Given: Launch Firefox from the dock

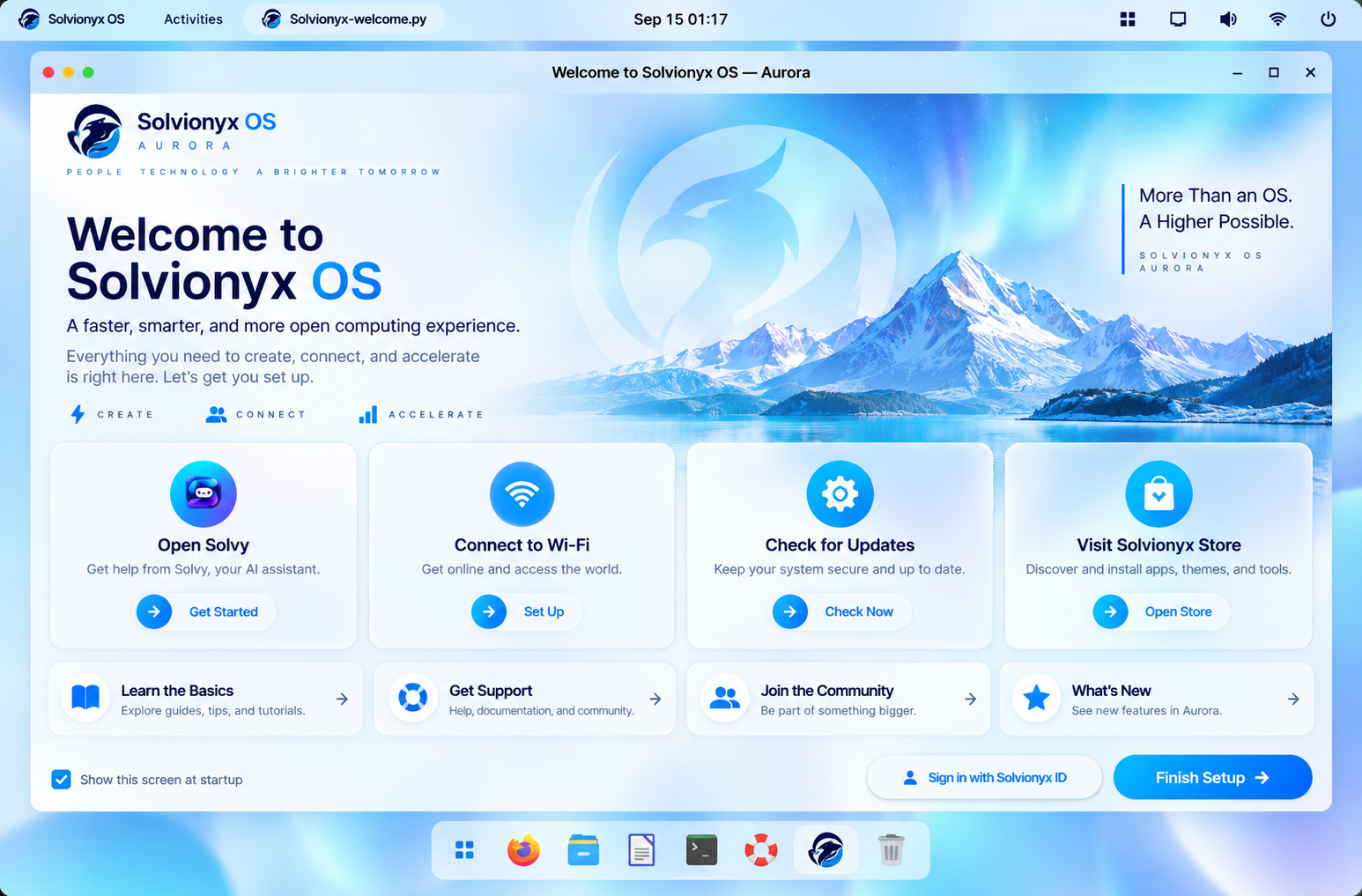Looking at the screenshot, I should [x=523, y=850].
